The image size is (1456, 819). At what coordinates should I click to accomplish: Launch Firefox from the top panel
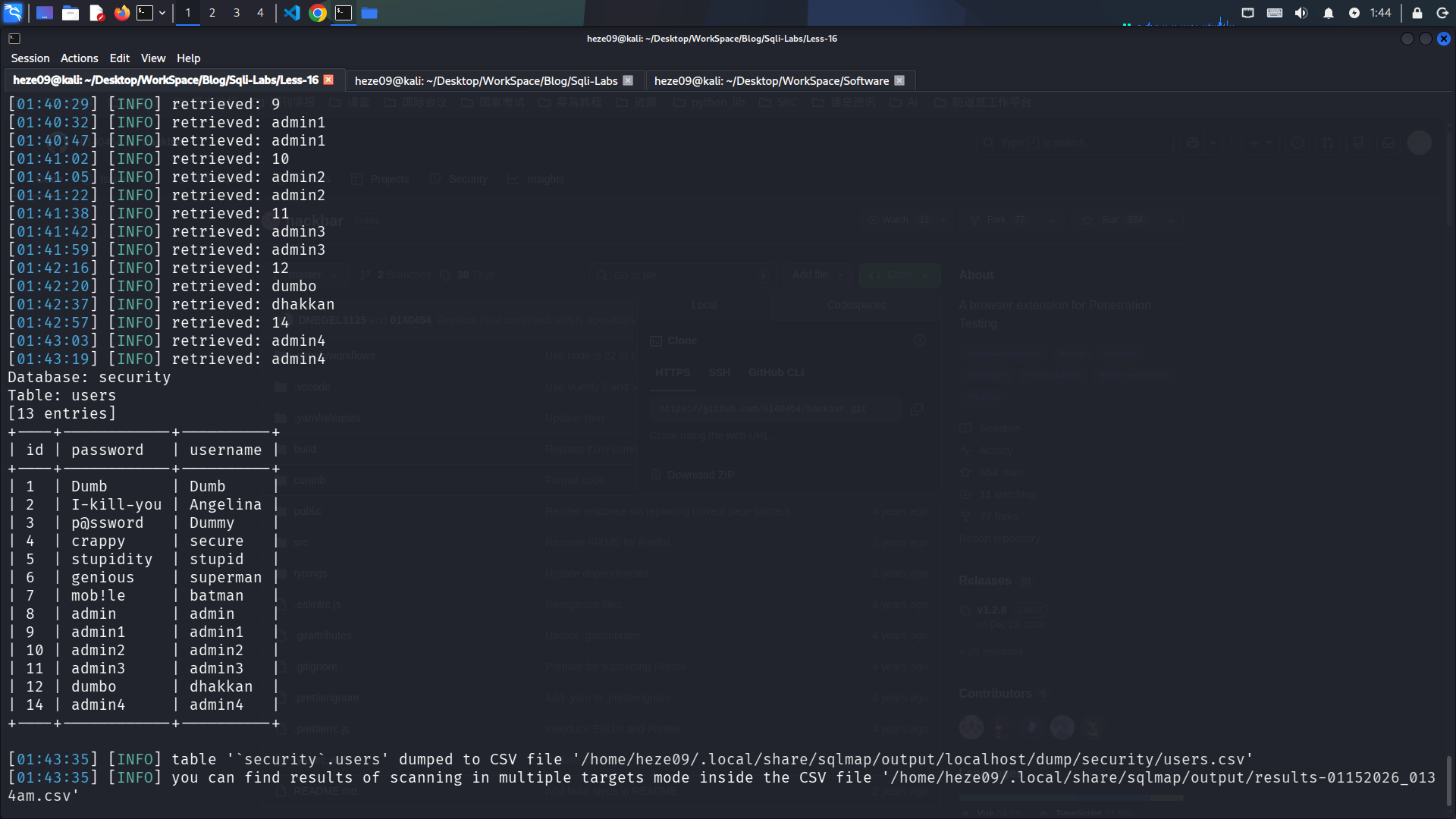coord(121,13)
